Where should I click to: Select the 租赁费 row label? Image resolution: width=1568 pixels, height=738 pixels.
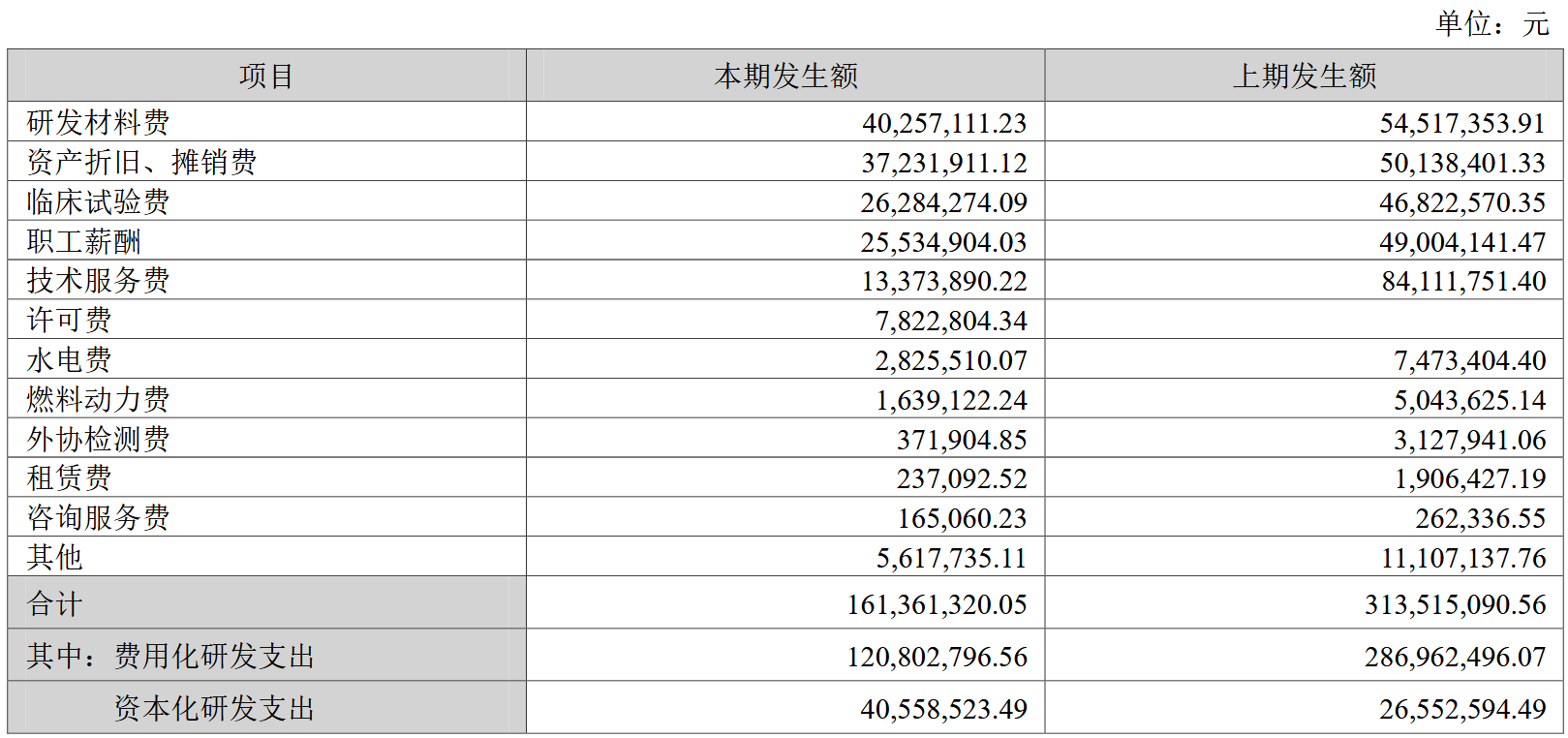pos(69,478)
